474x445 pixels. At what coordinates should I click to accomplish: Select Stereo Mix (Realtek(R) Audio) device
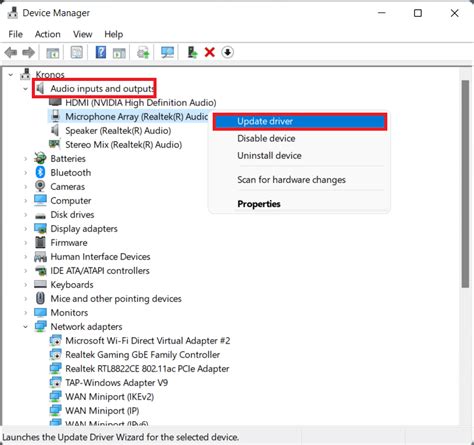[x=123, y=144]
